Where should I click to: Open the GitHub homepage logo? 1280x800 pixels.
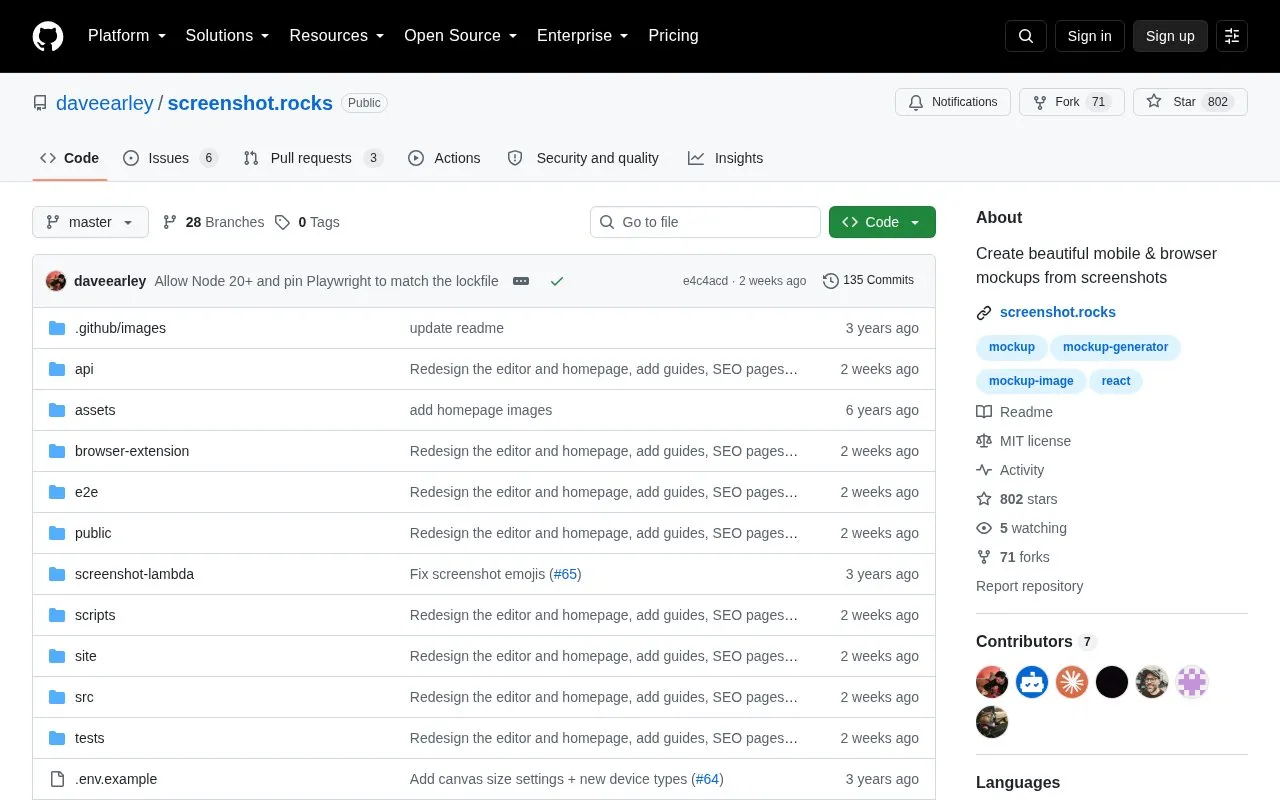coord(48,36)
